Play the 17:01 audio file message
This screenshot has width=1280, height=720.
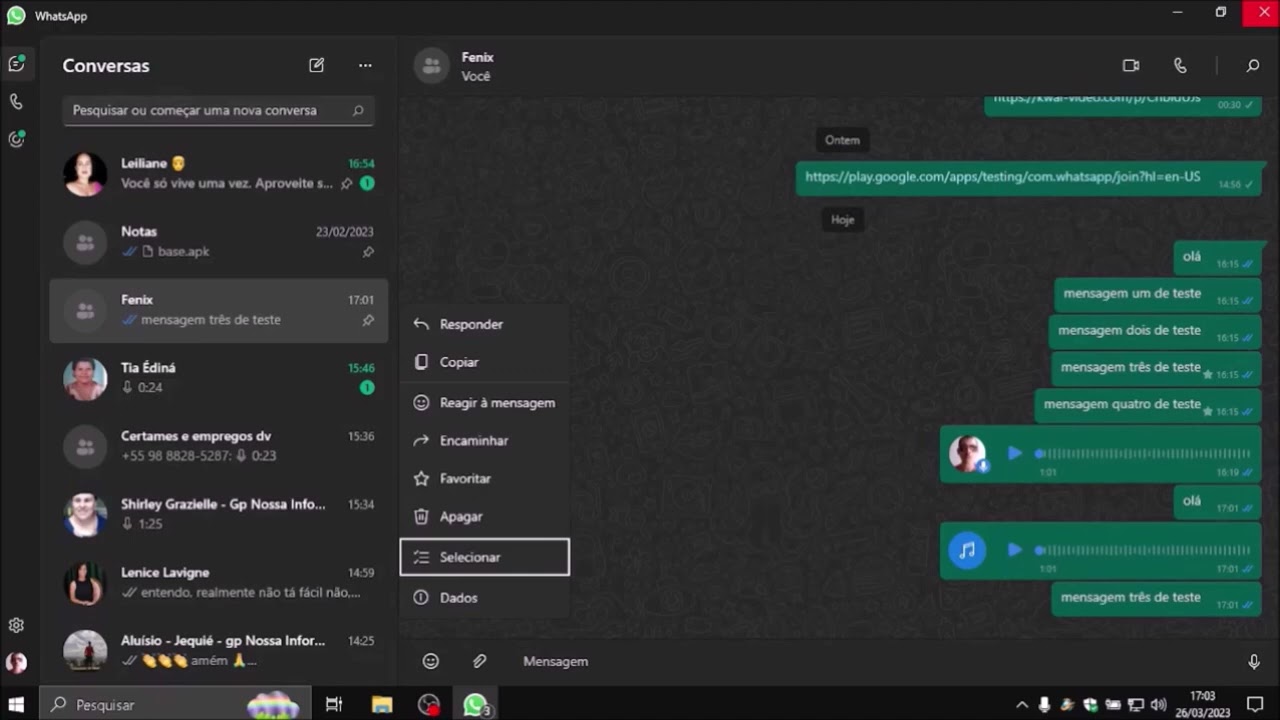coord(1015,550)
